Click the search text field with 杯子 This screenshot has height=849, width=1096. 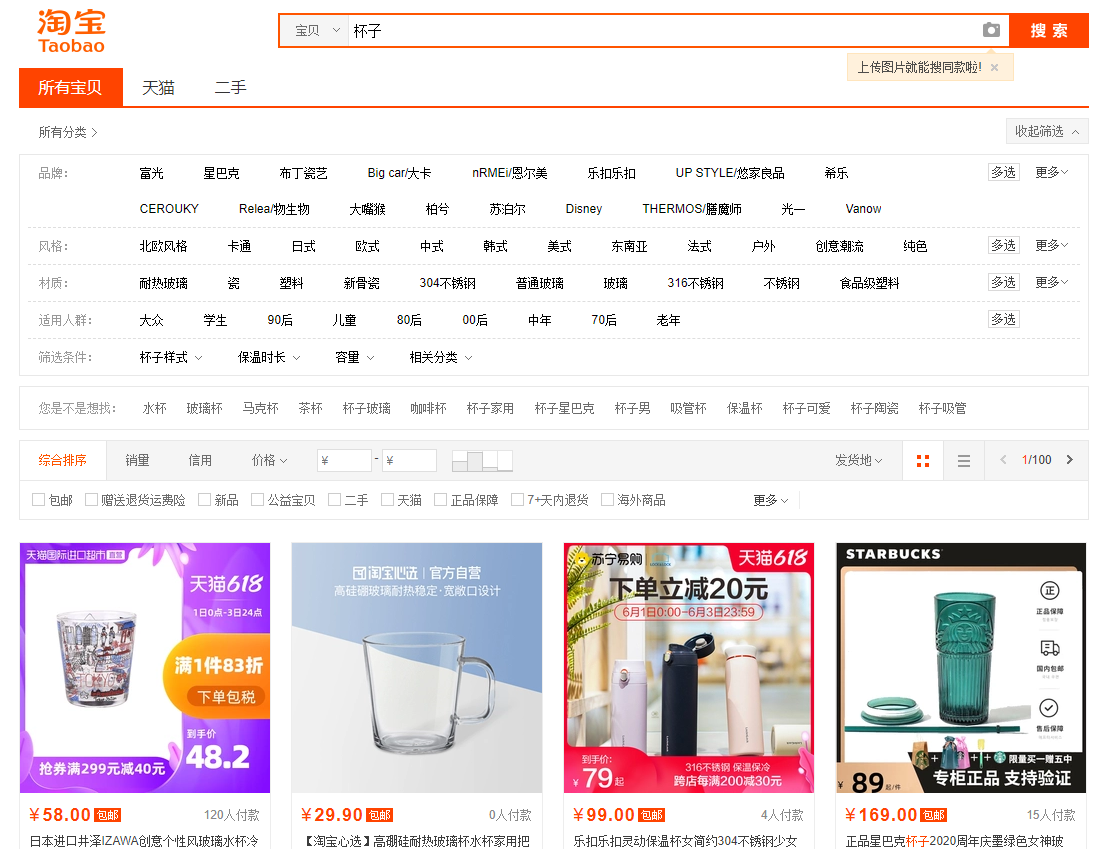pyautogui.click(x=664, y=31)
